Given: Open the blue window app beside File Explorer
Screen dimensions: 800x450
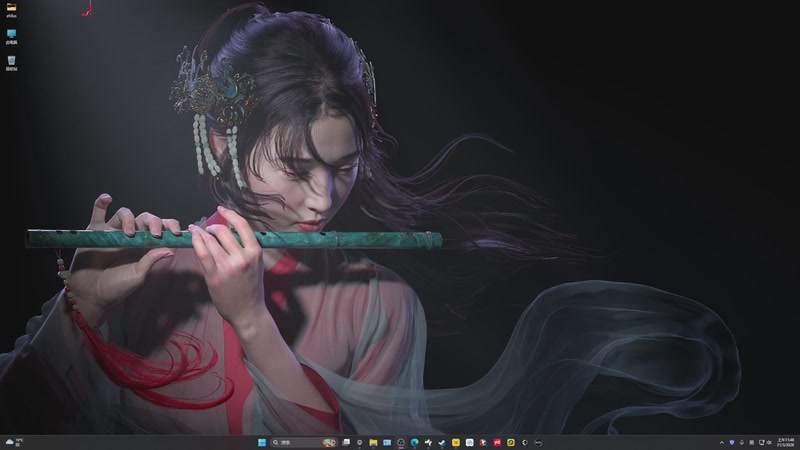Looking at the screenshot, I should point(387,442).
